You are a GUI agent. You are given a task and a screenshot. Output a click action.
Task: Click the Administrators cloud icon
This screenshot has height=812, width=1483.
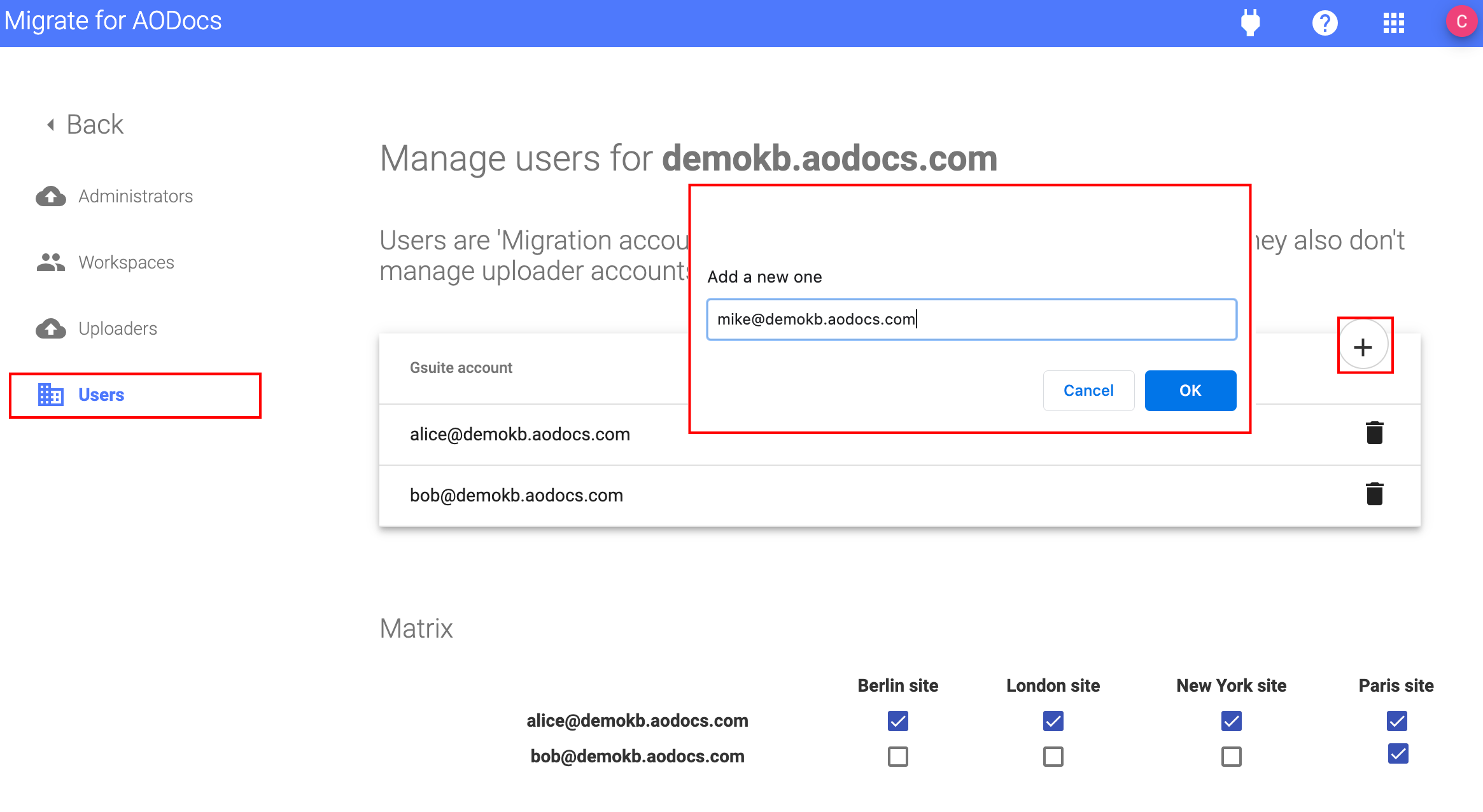click(51, 197)
